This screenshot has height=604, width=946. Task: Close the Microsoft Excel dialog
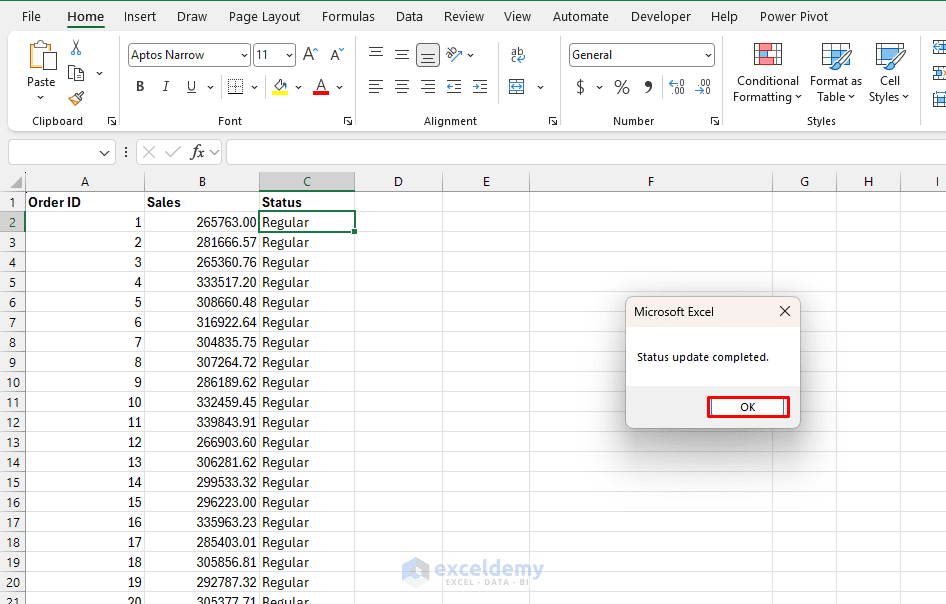pyautogui.click(x=784, y=311)
